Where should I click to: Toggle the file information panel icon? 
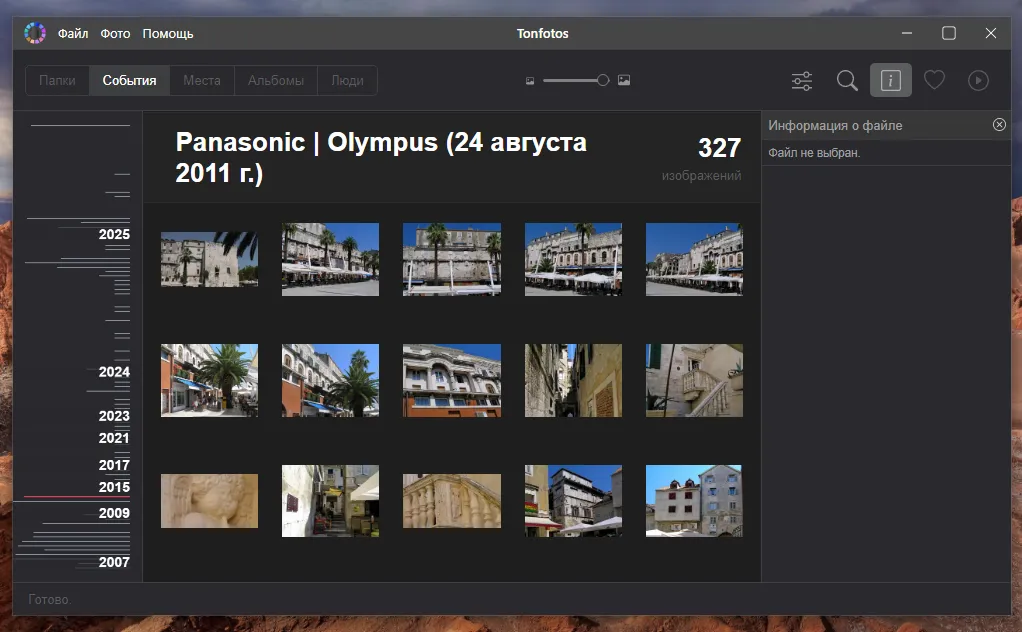[890, 80]
